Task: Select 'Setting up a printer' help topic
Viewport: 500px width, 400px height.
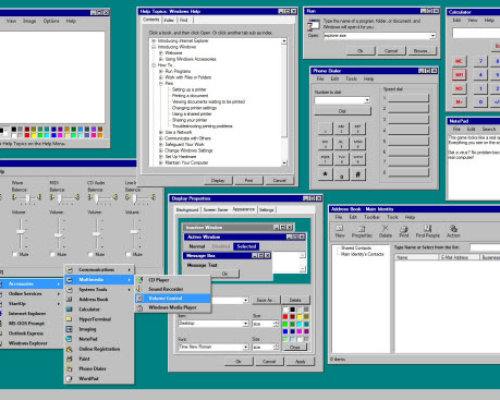Action: pyautogui.click(x=189, y=90)
